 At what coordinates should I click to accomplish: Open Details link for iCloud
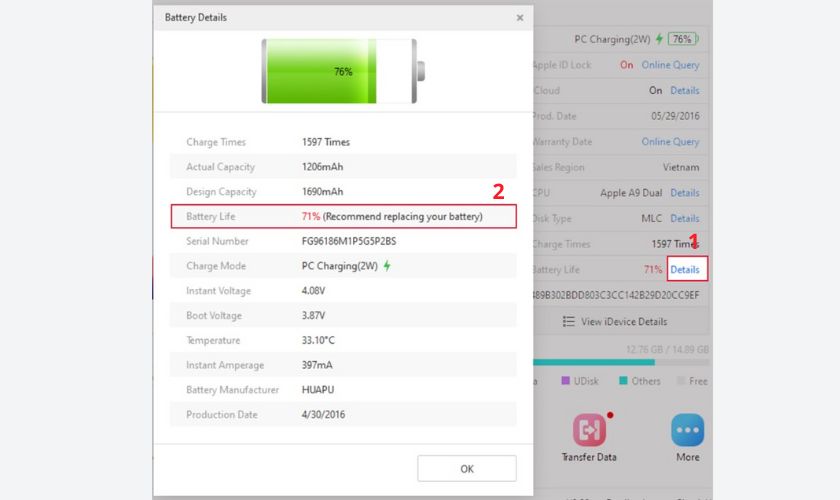685,90
